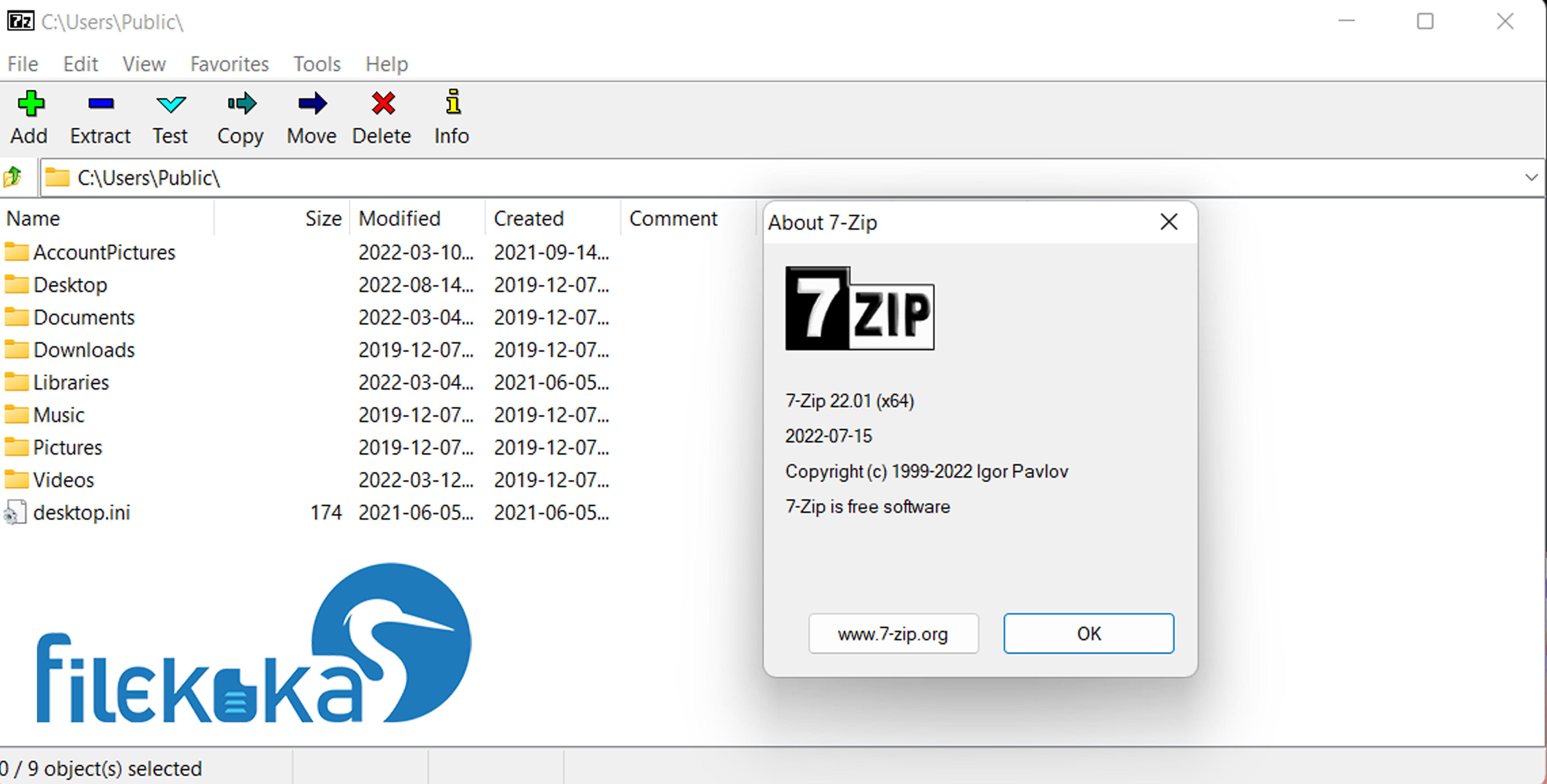The image size is (1547, 784).
Task: Click the Test toolbar icon
Action: tap(171, 104)
